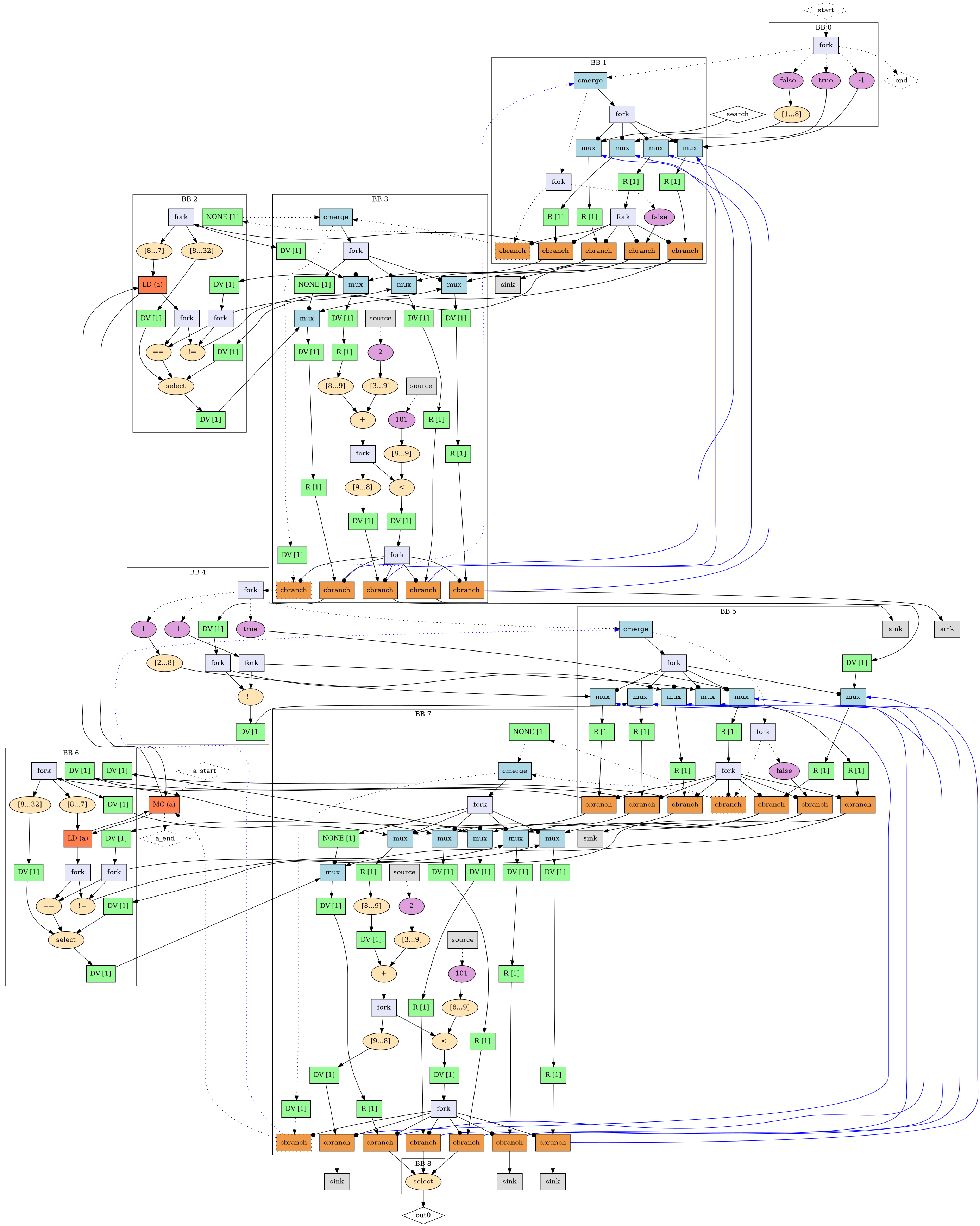Select the [9...8] node in BB 3
This screenshot has height=1226, width=980.
(x=362, y=487)
